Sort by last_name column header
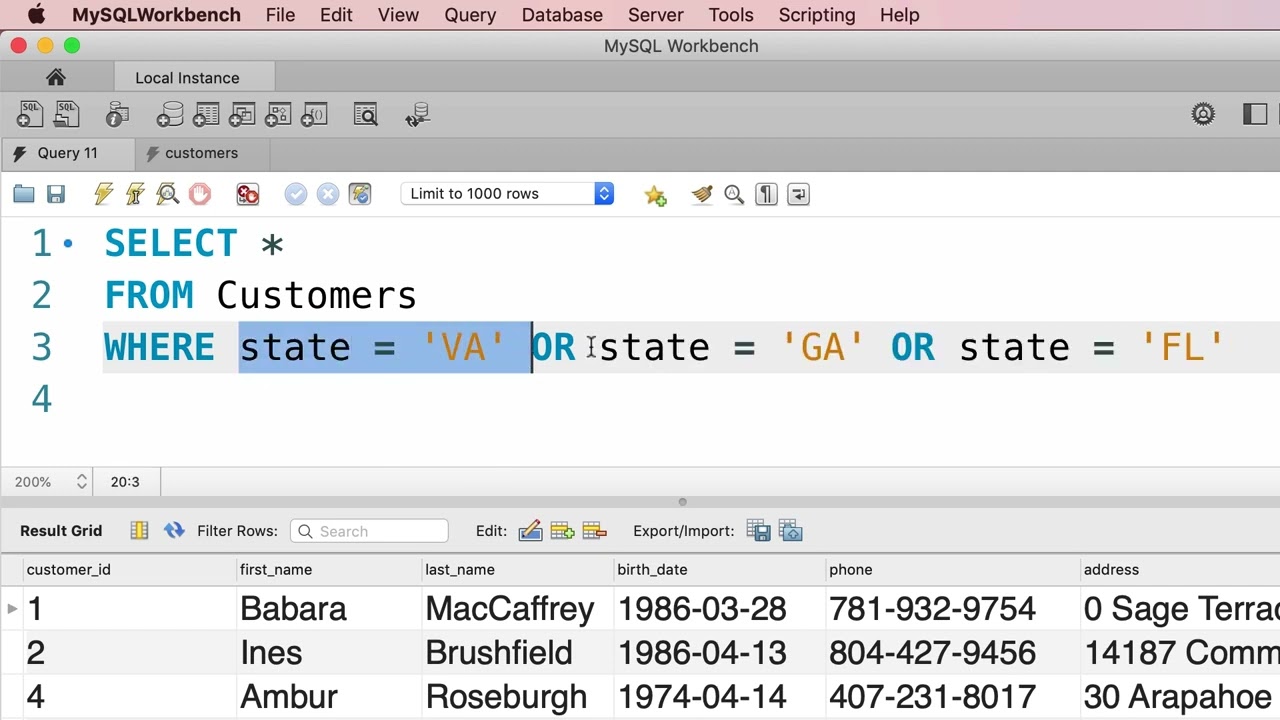 (518, 570)
